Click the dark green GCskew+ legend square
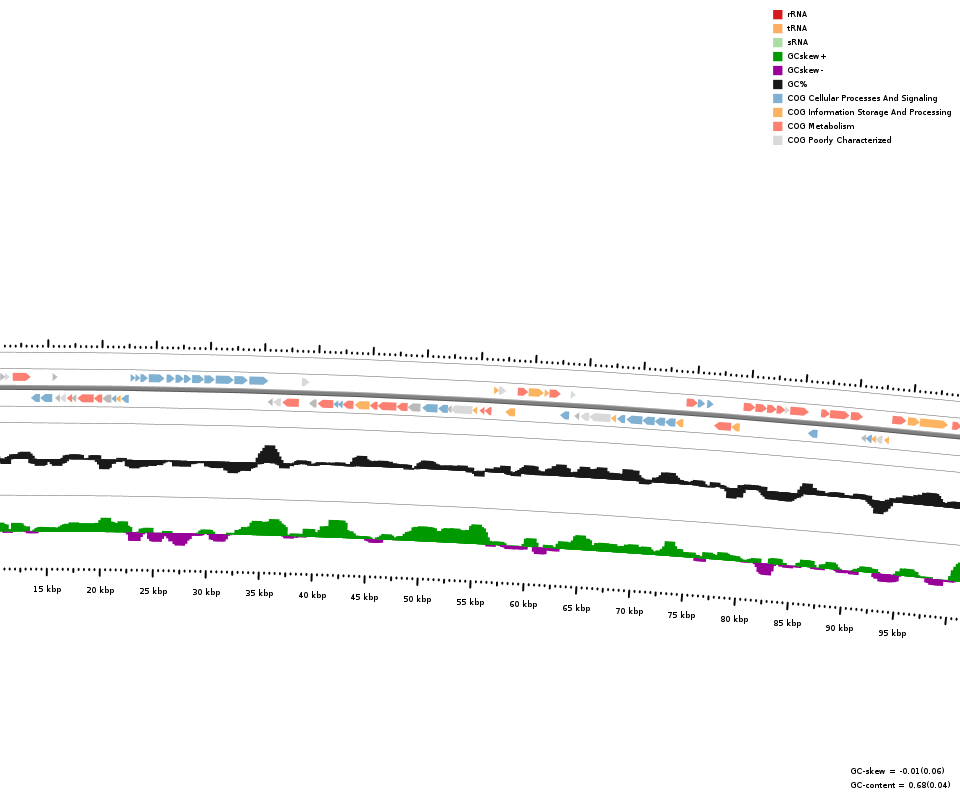This screenshot has height=800, width=960. pos(777,56)
